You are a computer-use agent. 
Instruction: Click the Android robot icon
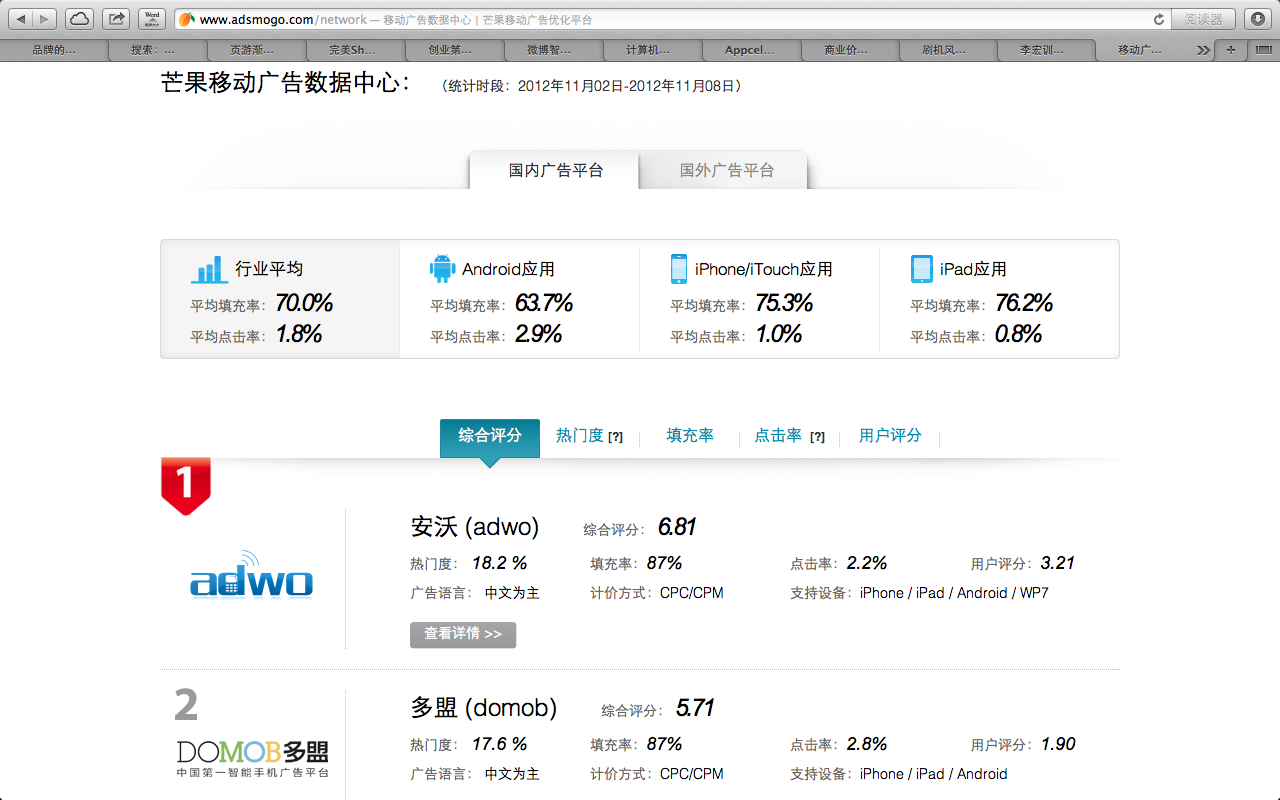pos(442,269)
